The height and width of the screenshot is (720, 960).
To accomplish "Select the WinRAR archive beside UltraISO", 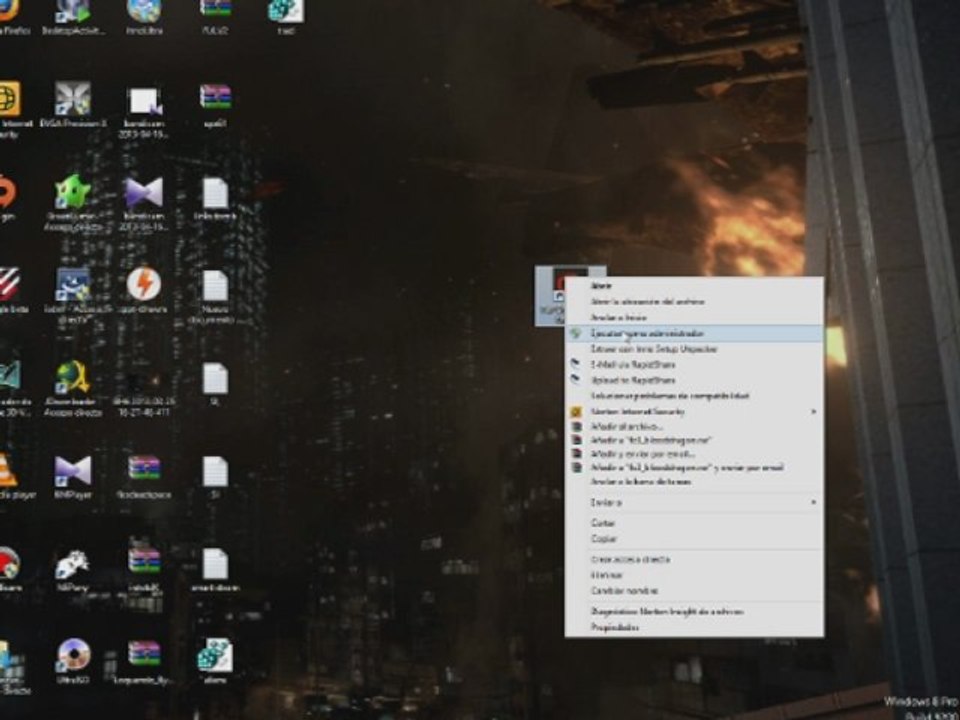I will (144, 654).
